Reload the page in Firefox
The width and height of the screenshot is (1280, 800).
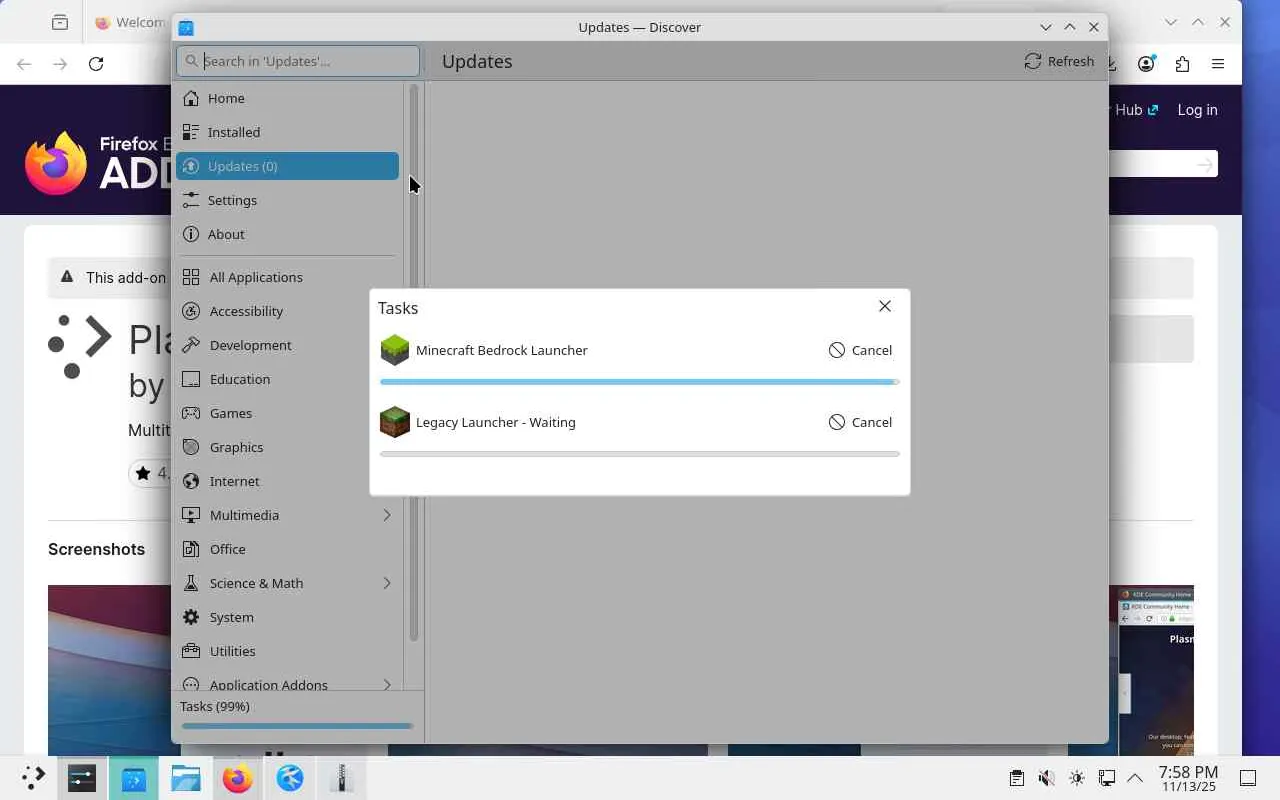point(96,64)
